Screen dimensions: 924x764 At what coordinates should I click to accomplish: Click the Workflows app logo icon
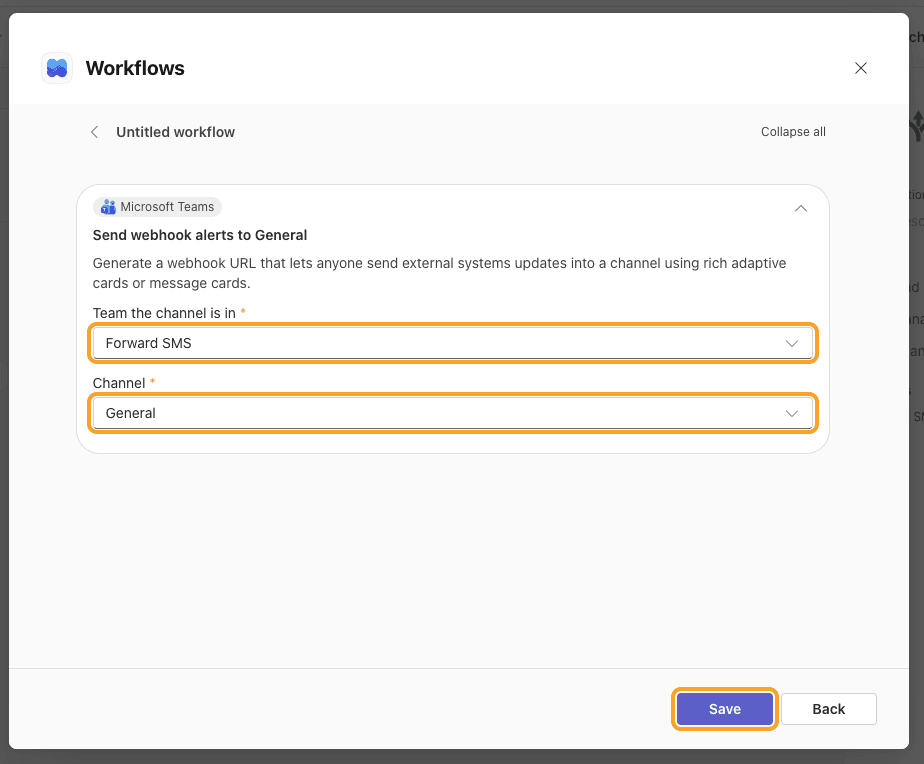57,68
